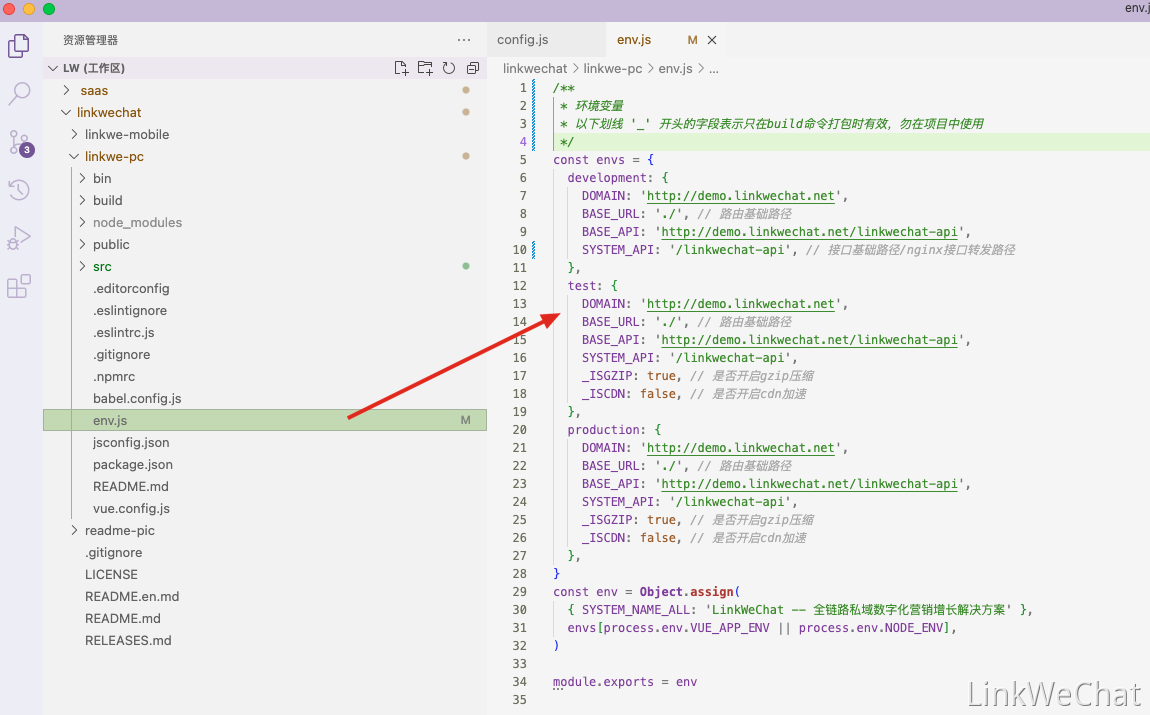
Task: Open .editorconfig file
Action: coord(131,288)
